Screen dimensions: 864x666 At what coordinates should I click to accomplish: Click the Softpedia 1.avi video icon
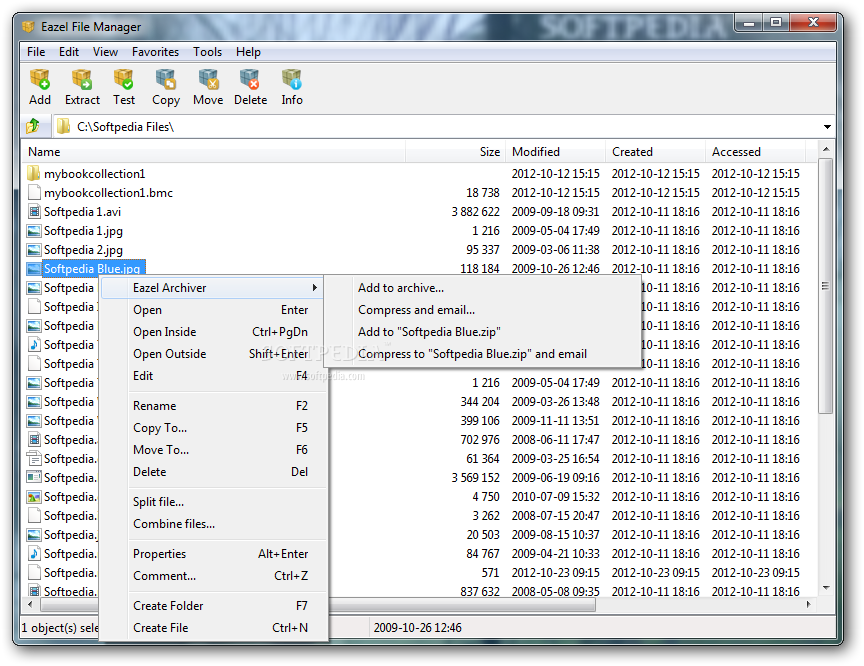click(x=34, y=212)
